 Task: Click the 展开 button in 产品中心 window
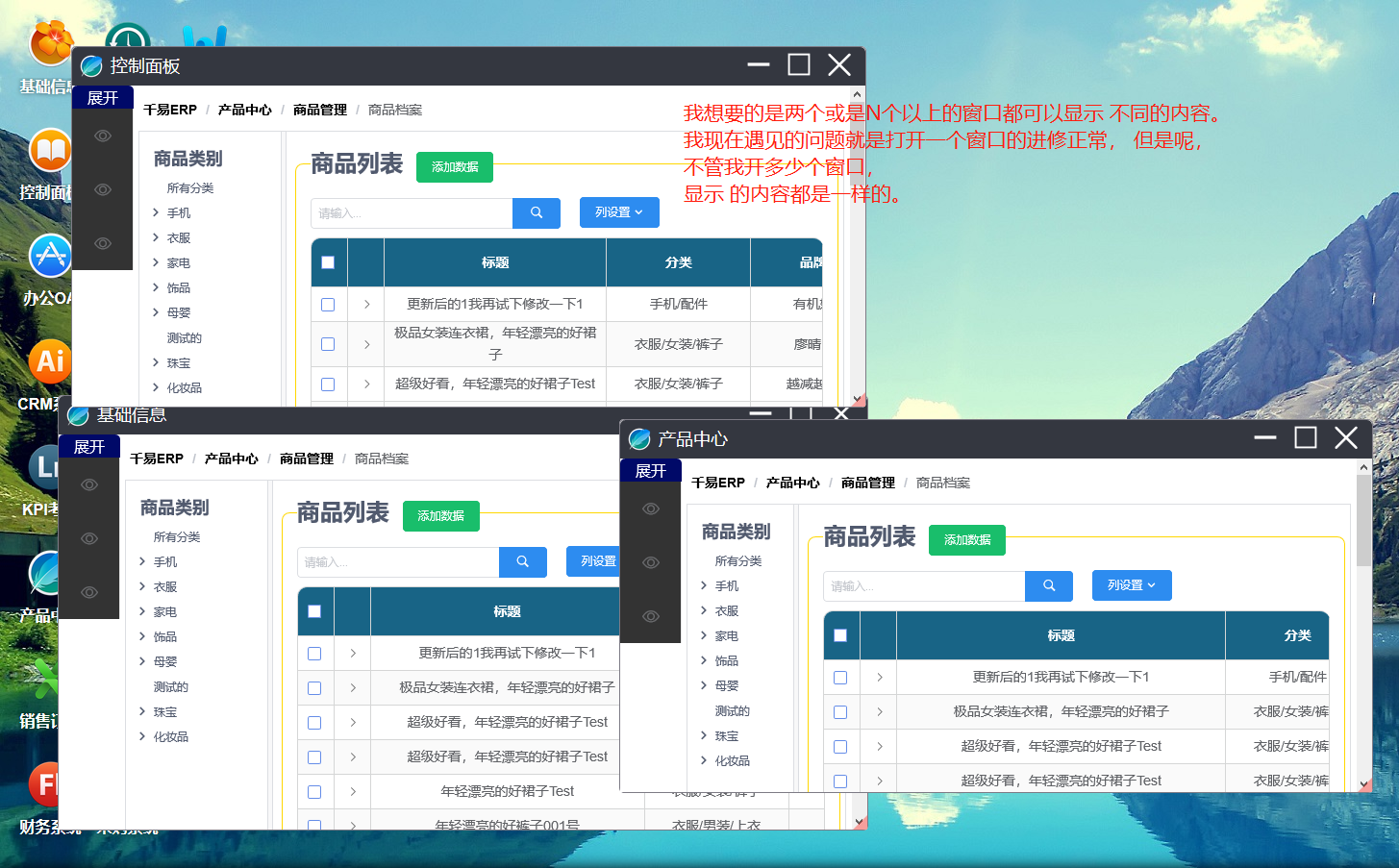click(651, 471)
